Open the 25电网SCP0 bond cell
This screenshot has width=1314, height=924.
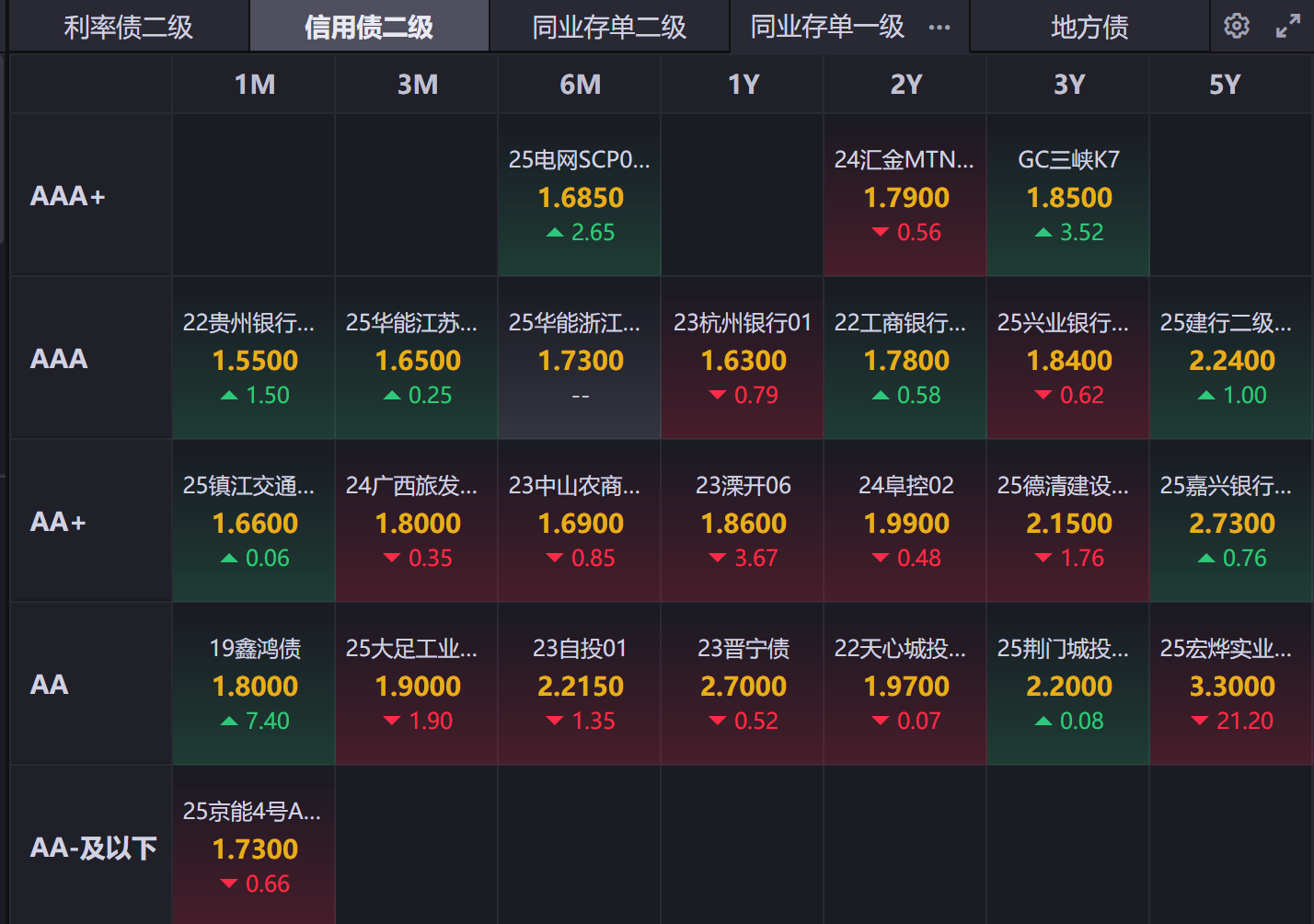click(580, 196)
